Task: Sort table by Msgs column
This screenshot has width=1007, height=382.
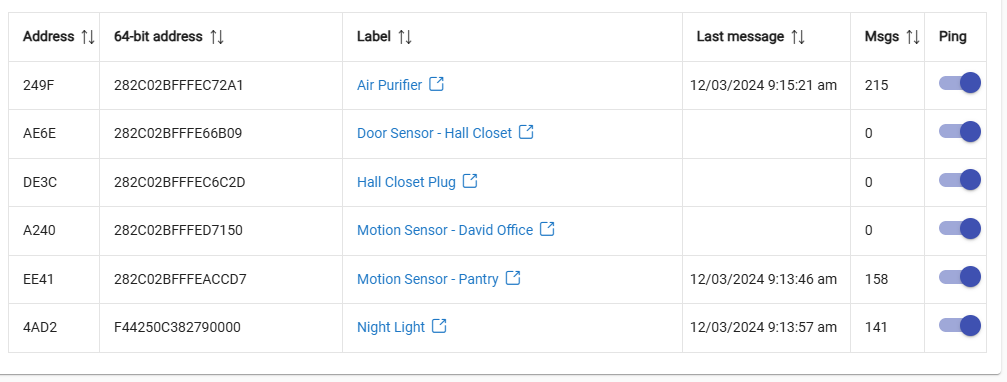Action: pos(913,37)
